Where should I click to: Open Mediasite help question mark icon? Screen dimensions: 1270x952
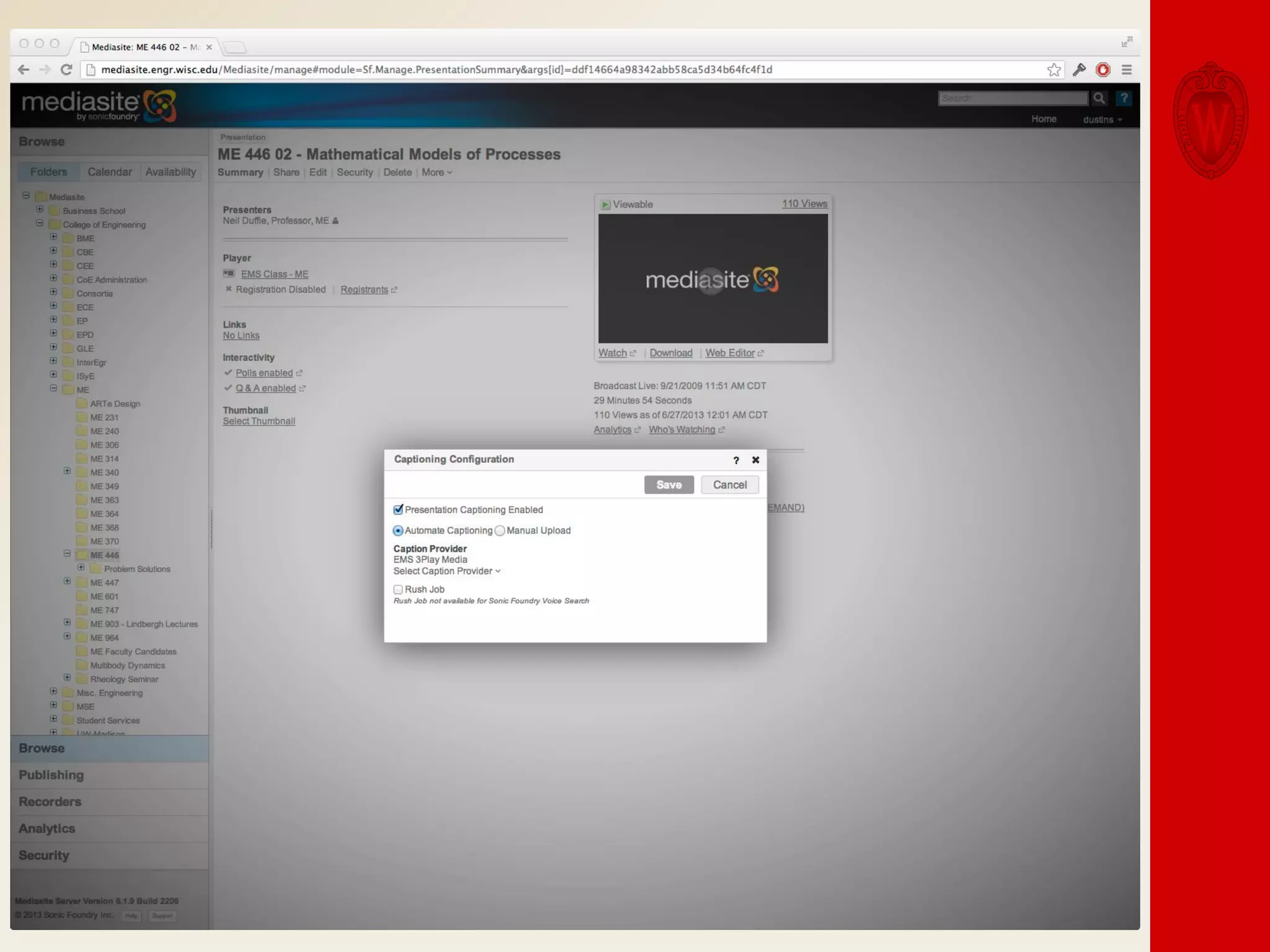(1124, 98)
